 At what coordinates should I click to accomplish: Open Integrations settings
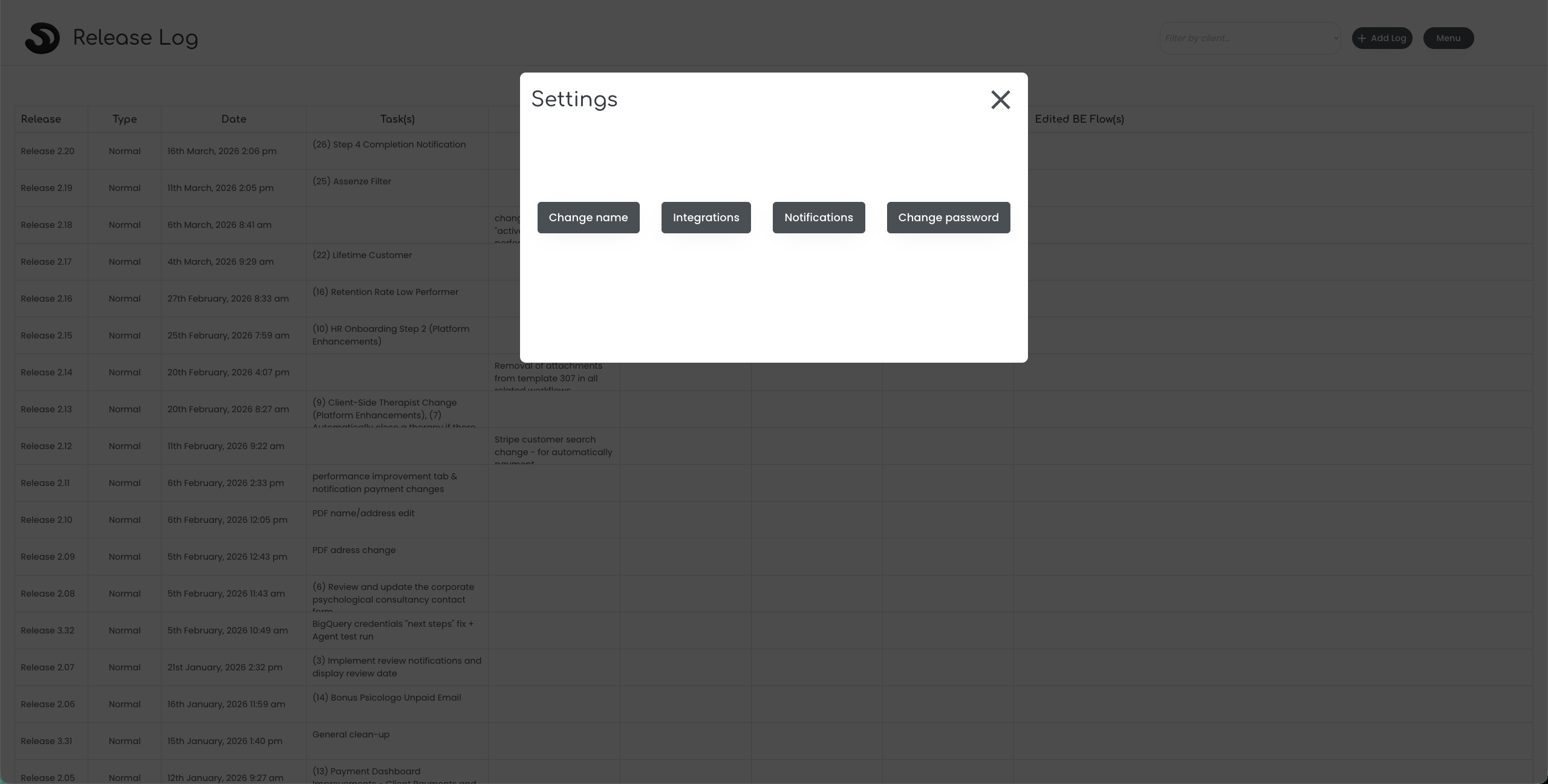tap(705, 217)
